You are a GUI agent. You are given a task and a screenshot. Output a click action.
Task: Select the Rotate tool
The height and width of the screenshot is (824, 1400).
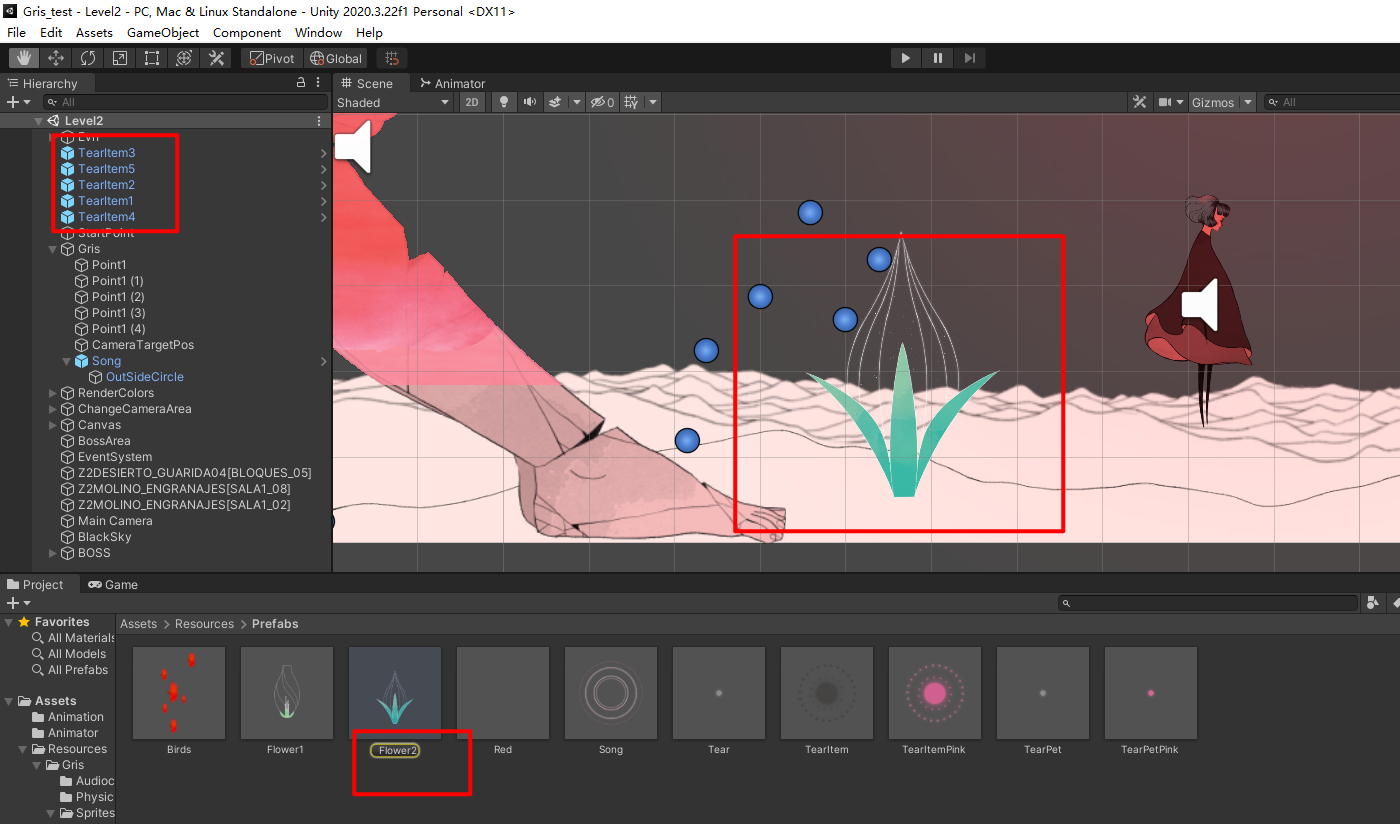(88, 58)
